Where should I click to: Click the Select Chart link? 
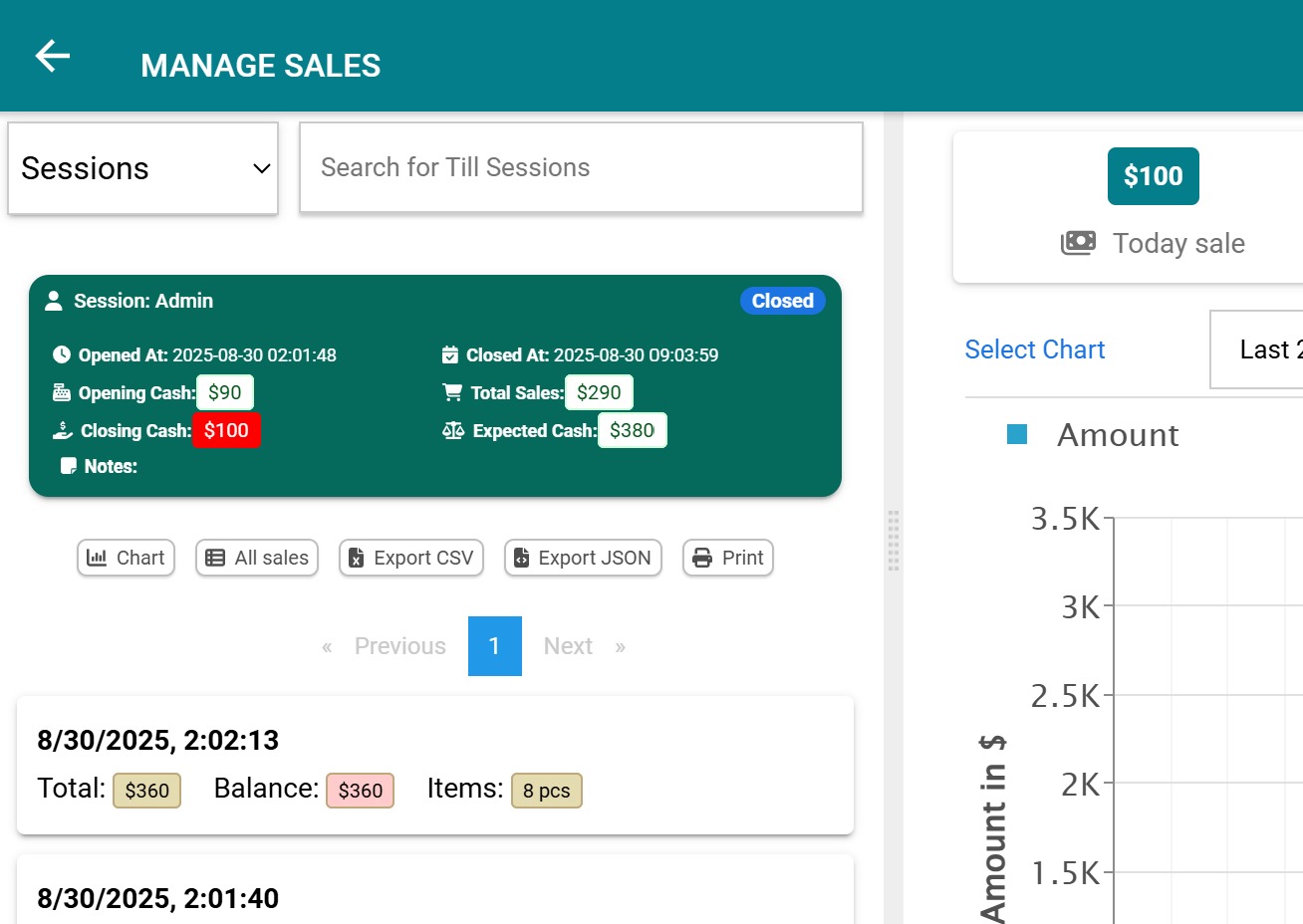click(x=1035, y=349)
